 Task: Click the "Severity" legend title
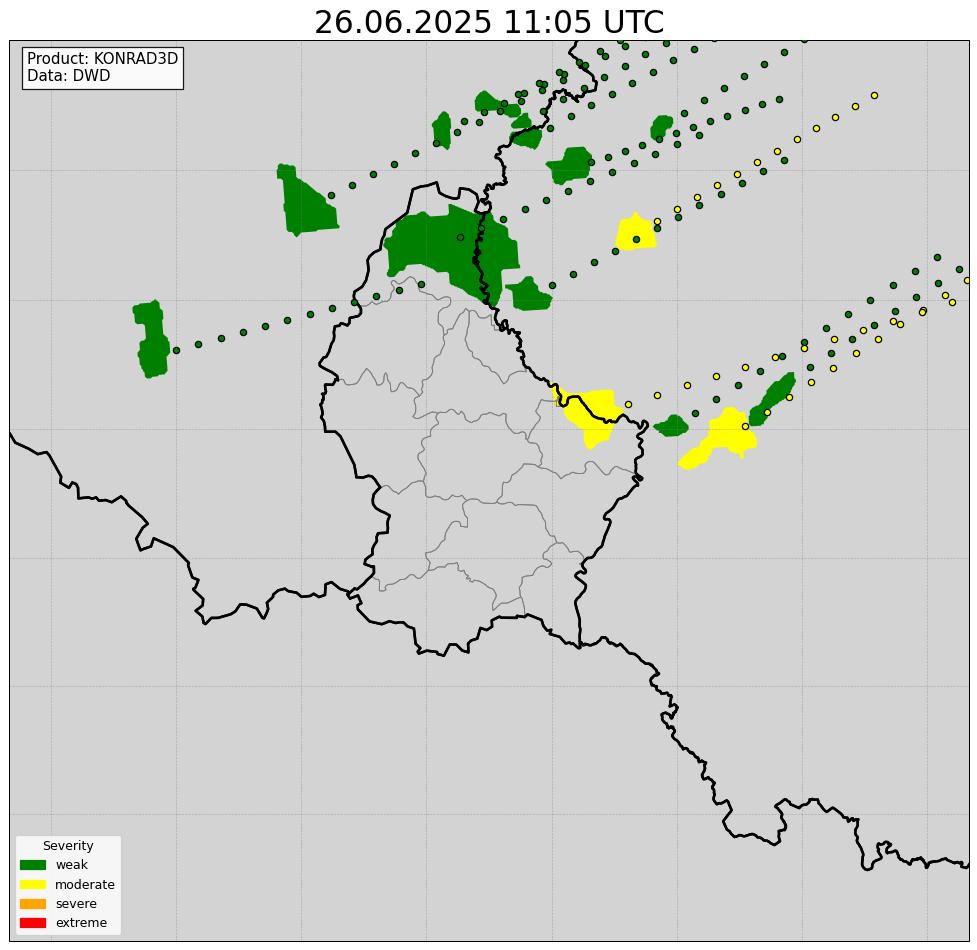coord(68,845)
